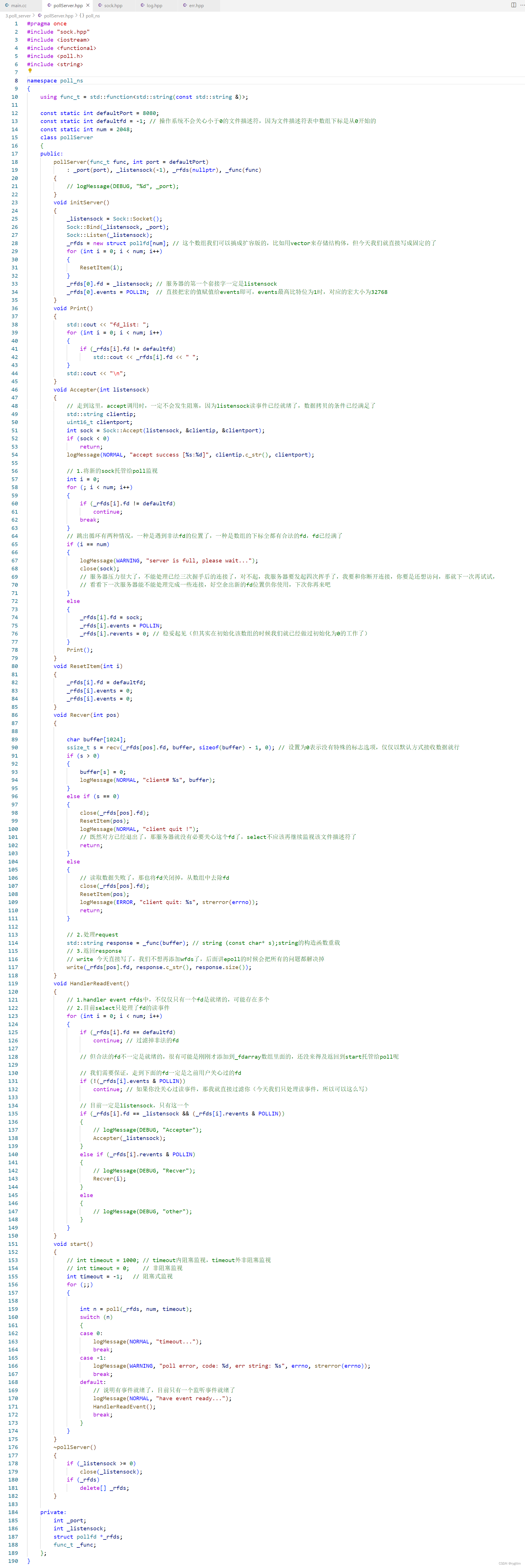
Task: Click 'void Print()' function header
Action: pyautogui.click(x=73, y=309)
